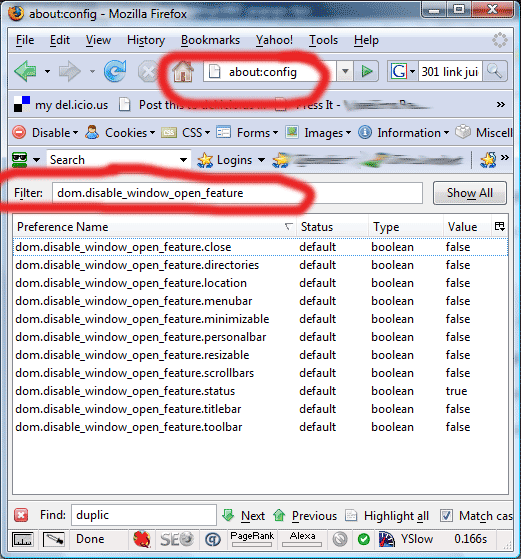Click the @ spiral status bar icon

pos(213,539)
